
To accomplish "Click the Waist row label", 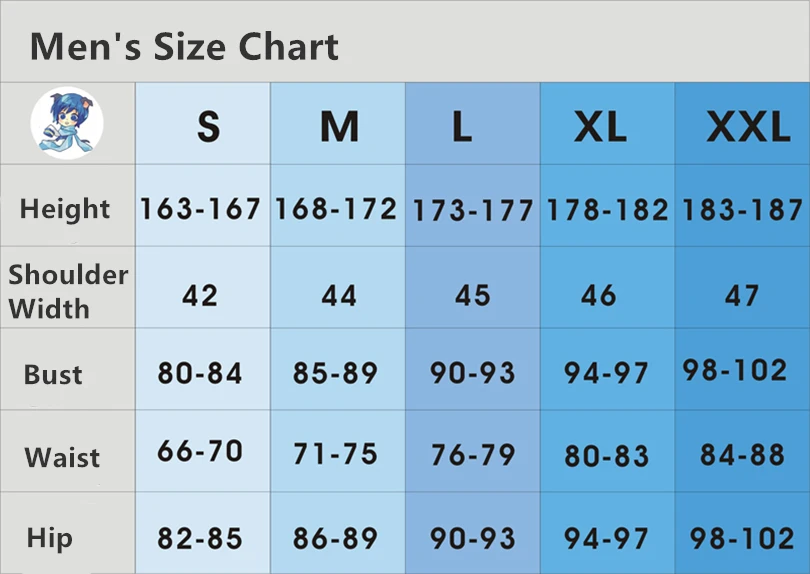I will (62, 457).
